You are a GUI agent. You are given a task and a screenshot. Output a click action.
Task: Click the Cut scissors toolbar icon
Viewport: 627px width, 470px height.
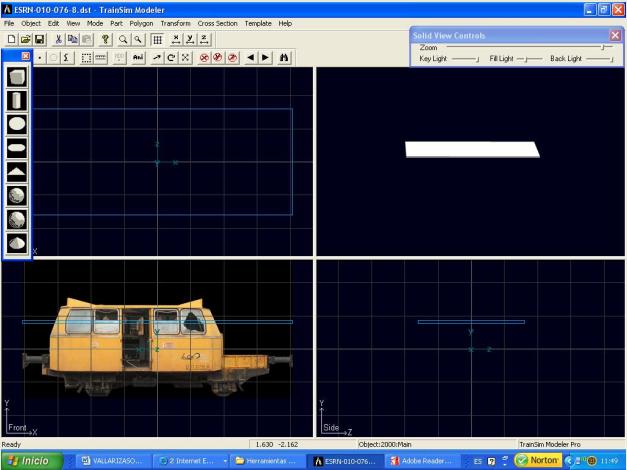[60, 38]
